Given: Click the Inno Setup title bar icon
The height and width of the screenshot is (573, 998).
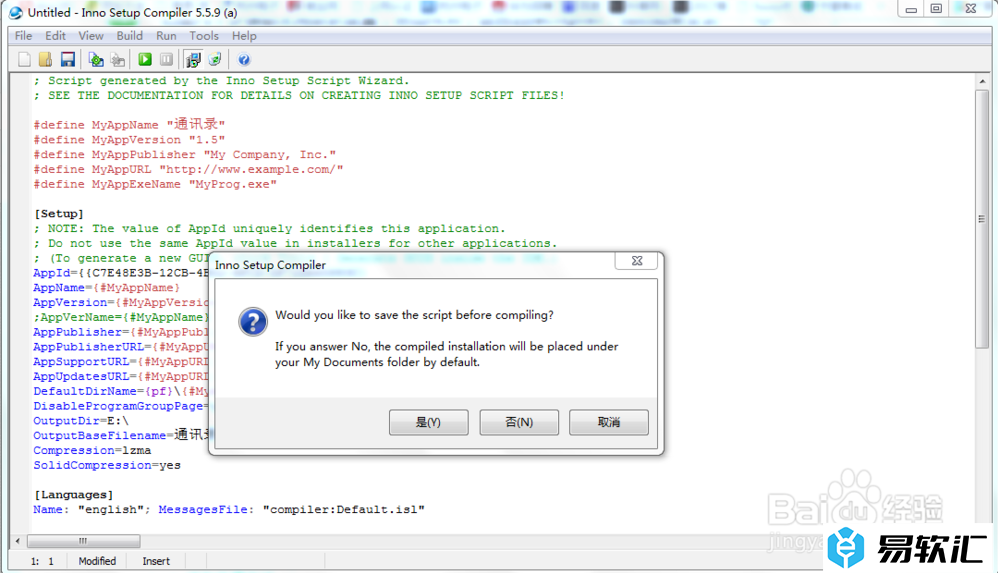Looking at the screenshot, I should pyautogui.click(x=15, y=13).
